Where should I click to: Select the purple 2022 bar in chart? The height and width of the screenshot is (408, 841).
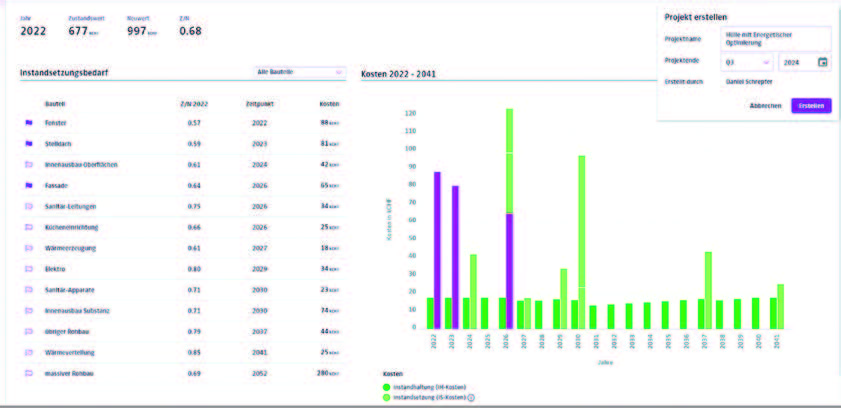point(437,250)
